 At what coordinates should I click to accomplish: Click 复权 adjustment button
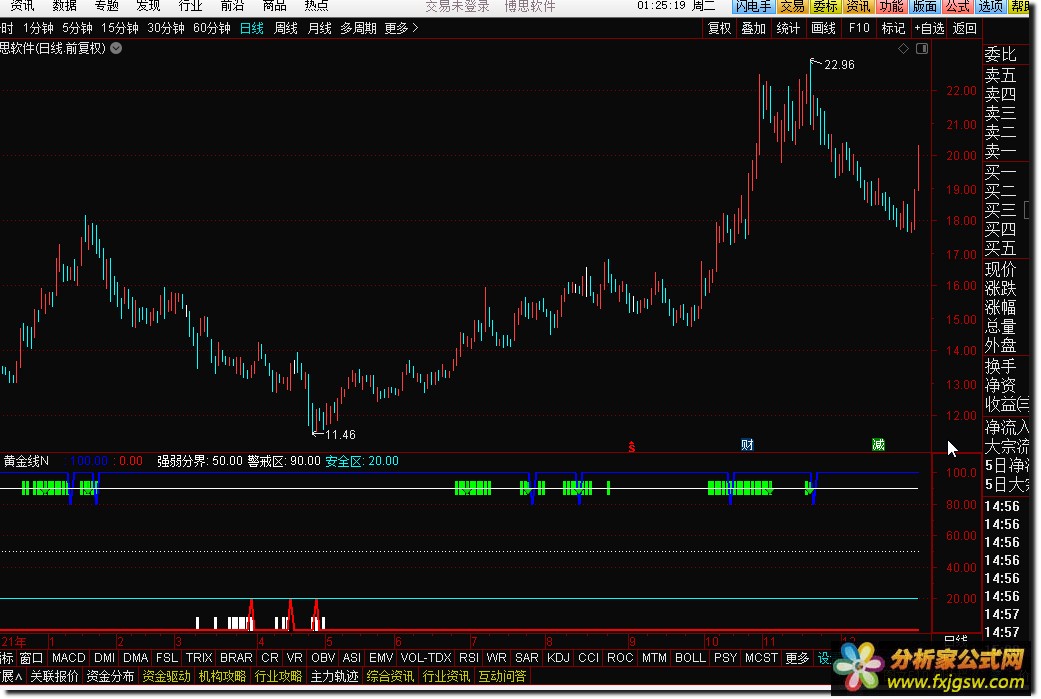click(x=720, y=28)
